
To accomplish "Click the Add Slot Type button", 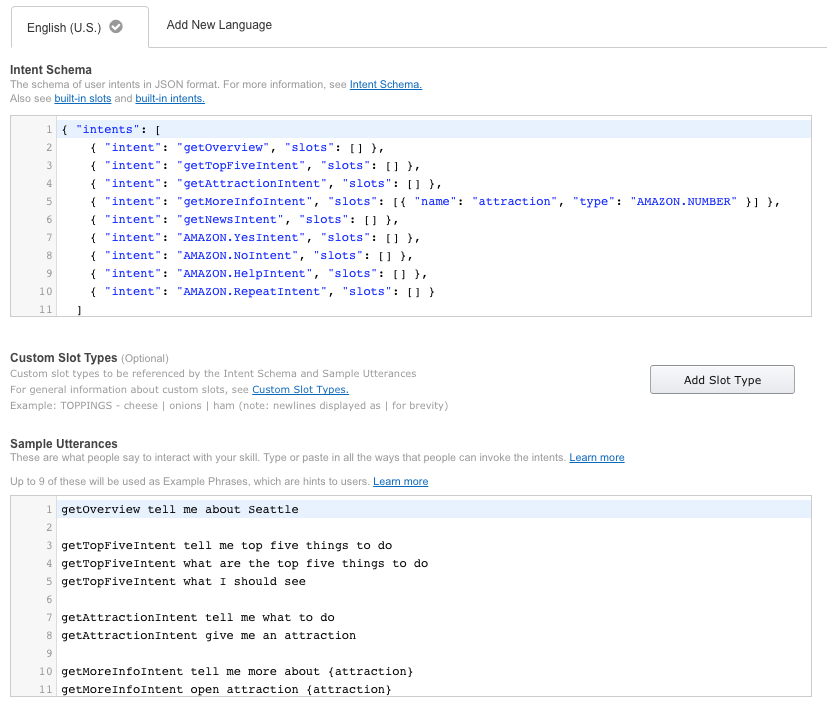I will [722, 380].
